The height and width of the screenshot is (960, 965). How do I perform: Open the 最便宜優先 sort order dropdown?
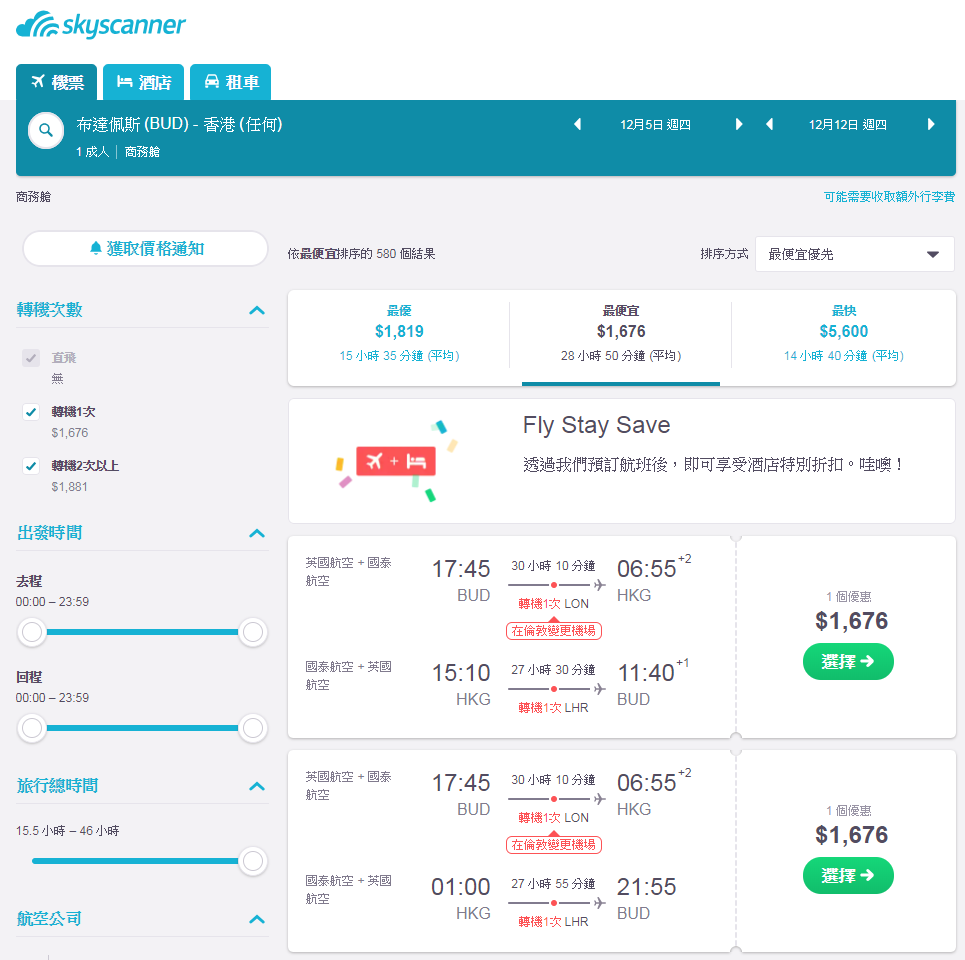pyautogui.click(x=855, y=254)
